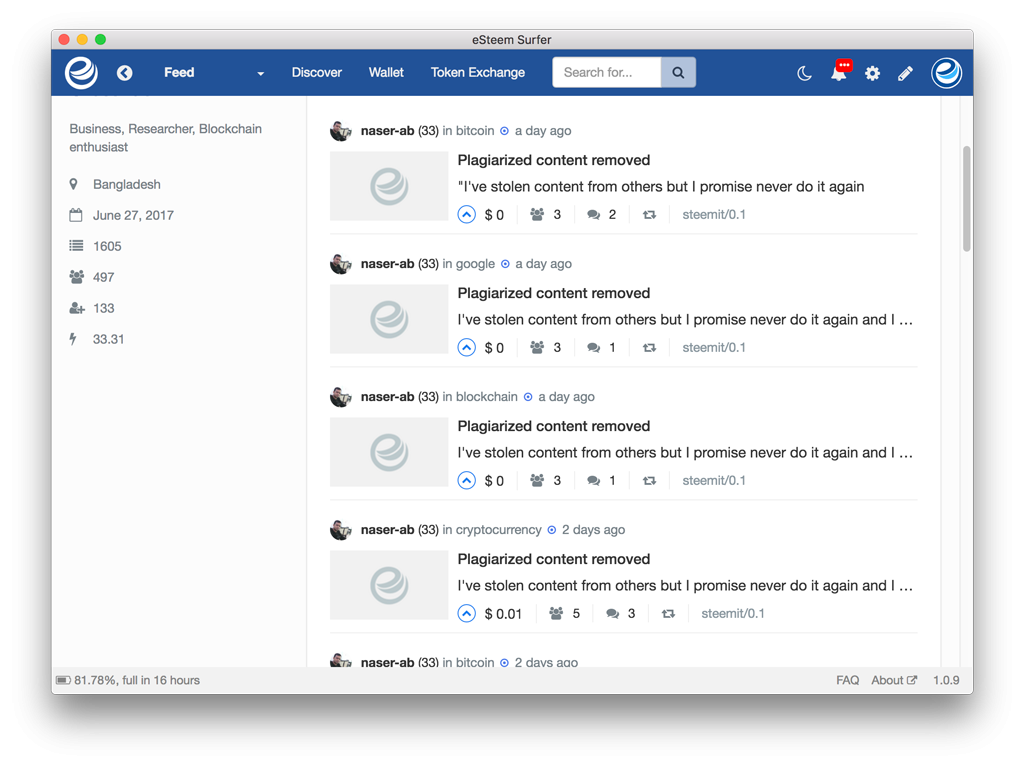Reblog the bitcoin post
Viewport: 1024px width, 767px height.
pyautogui.click(x=649, y=214)
